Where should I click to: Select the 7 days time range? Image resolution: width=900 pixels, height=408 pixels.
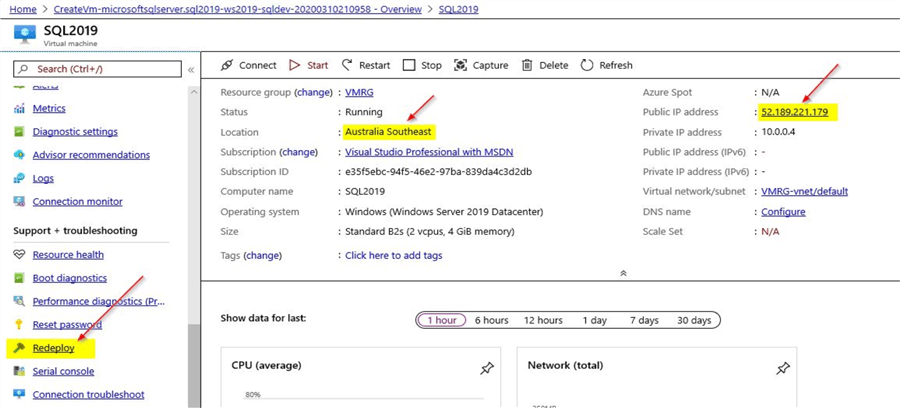pyautogui.click(x=644, y=320)
